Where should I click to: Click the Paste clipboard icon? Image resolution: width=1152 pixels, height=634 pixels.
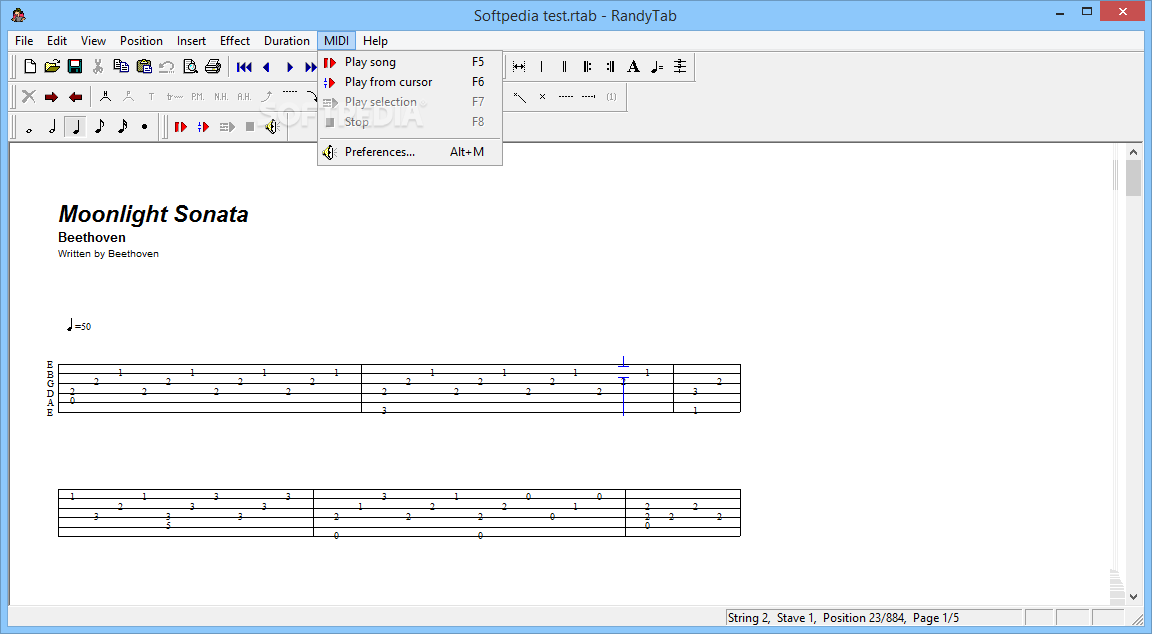click(144, 67)
